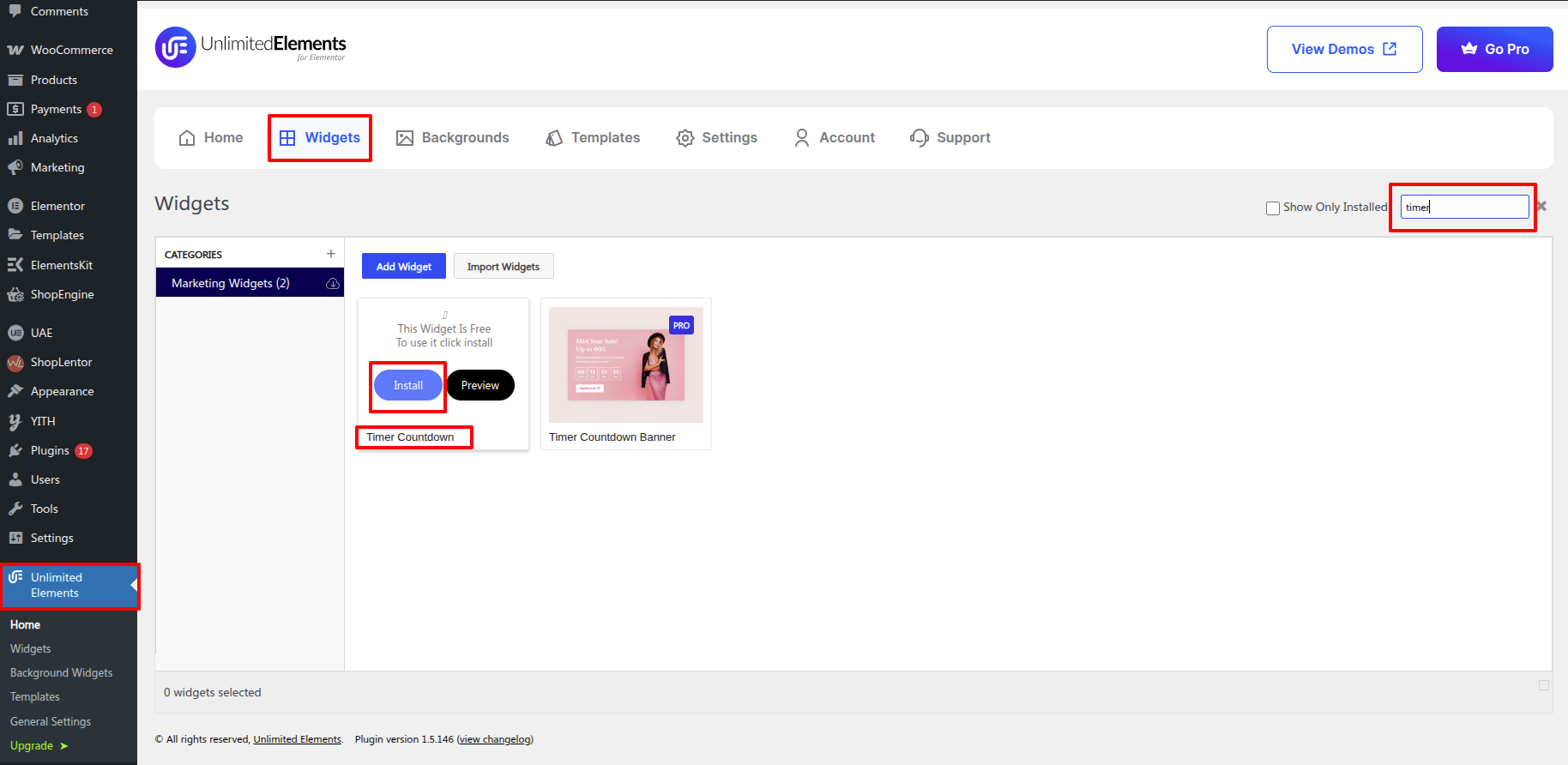Click Go Pro button
Screen dimensions: 1568x765
pos(1494,49)
